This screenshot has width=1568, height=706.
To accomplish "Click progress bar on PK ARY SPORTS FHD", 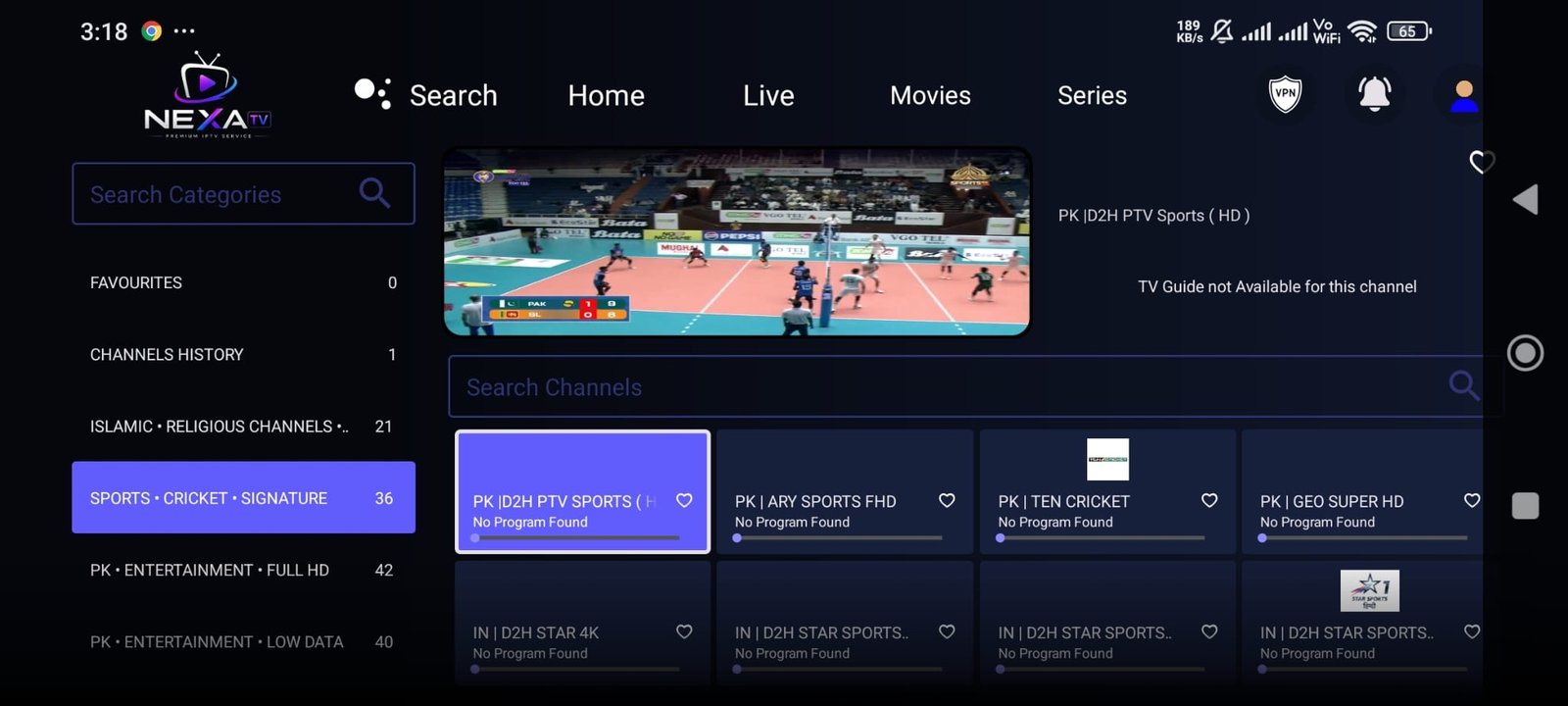I will pos(838,537).
